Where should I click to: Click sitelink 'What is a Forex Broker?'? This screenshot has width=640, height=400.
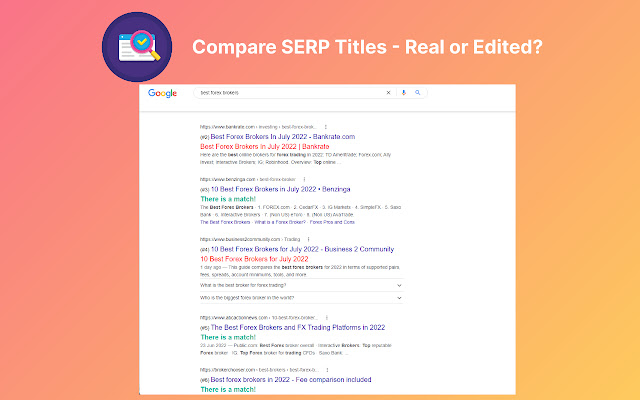tap(280, 222)
